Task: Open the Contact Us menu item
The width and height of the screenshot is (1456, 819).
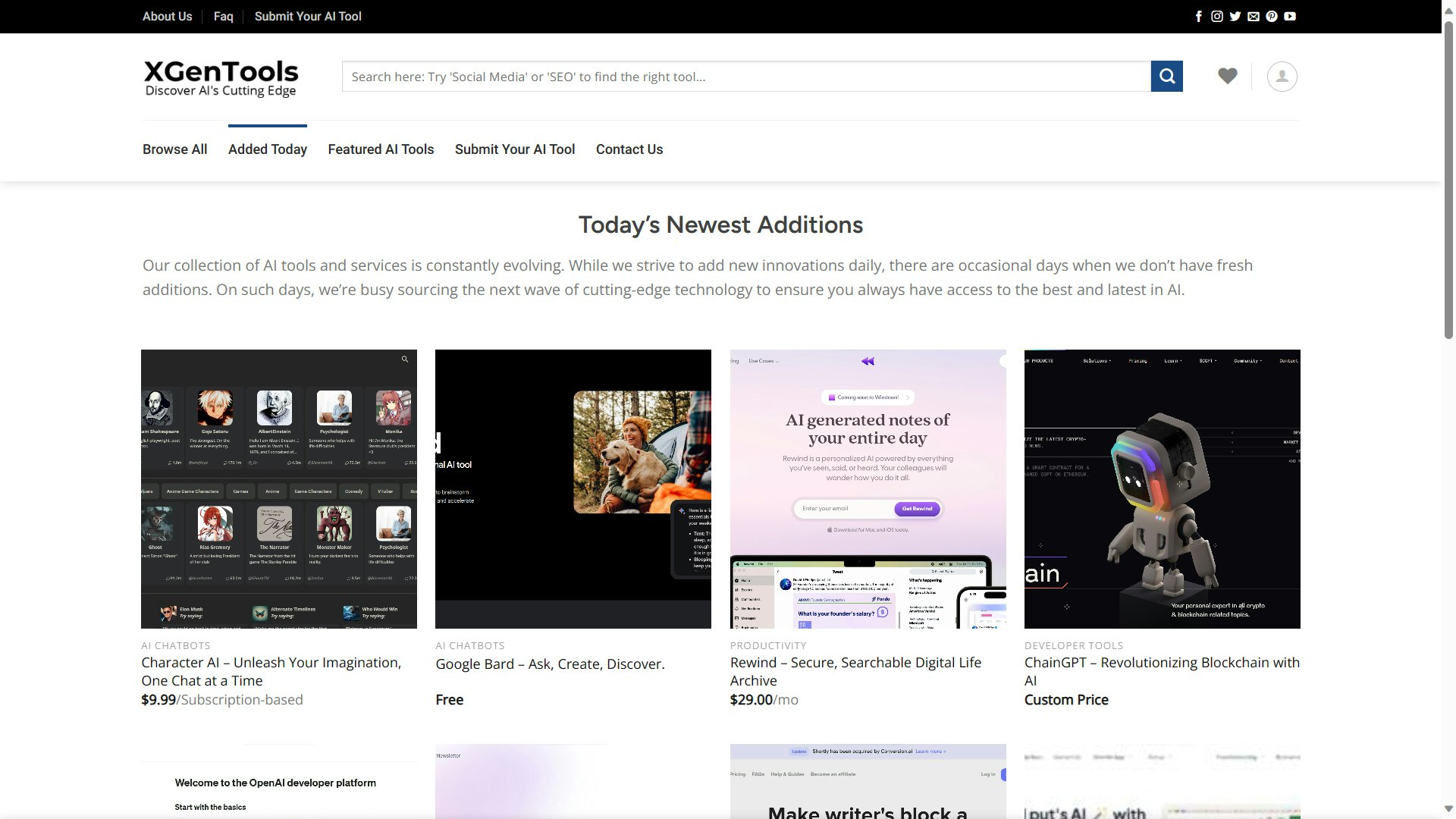Action: [x=629, y=149]
